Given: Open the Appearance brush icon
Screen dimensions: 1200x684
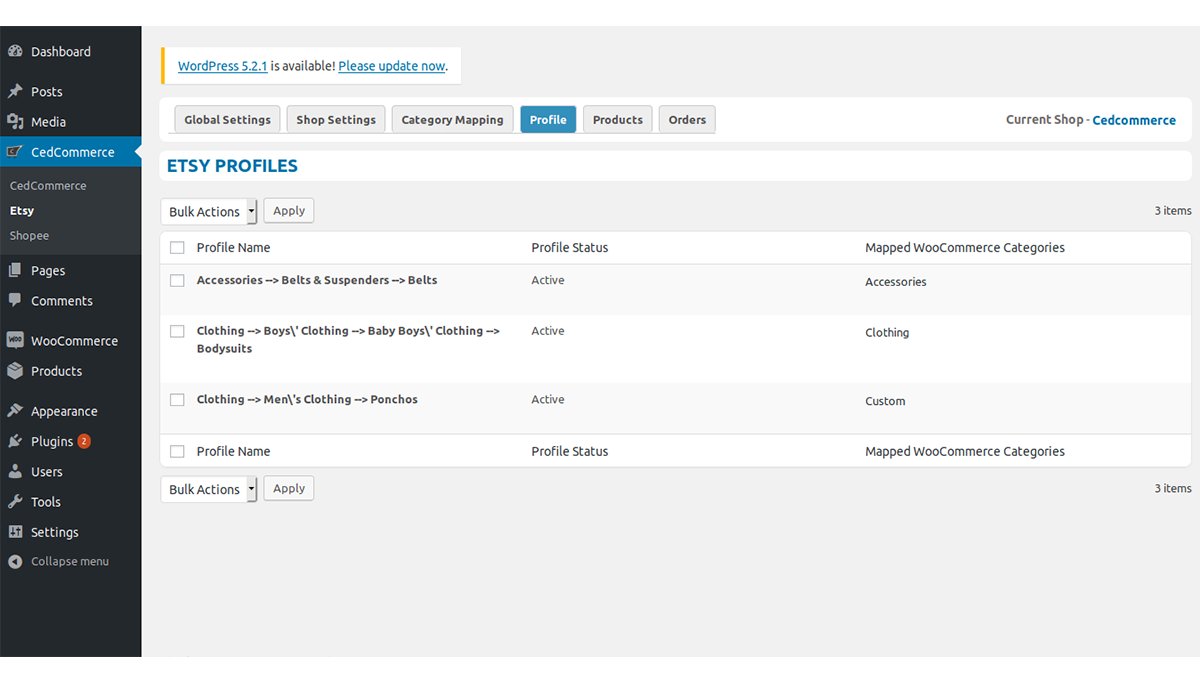Looking at the screenshot, I should 16,410.
